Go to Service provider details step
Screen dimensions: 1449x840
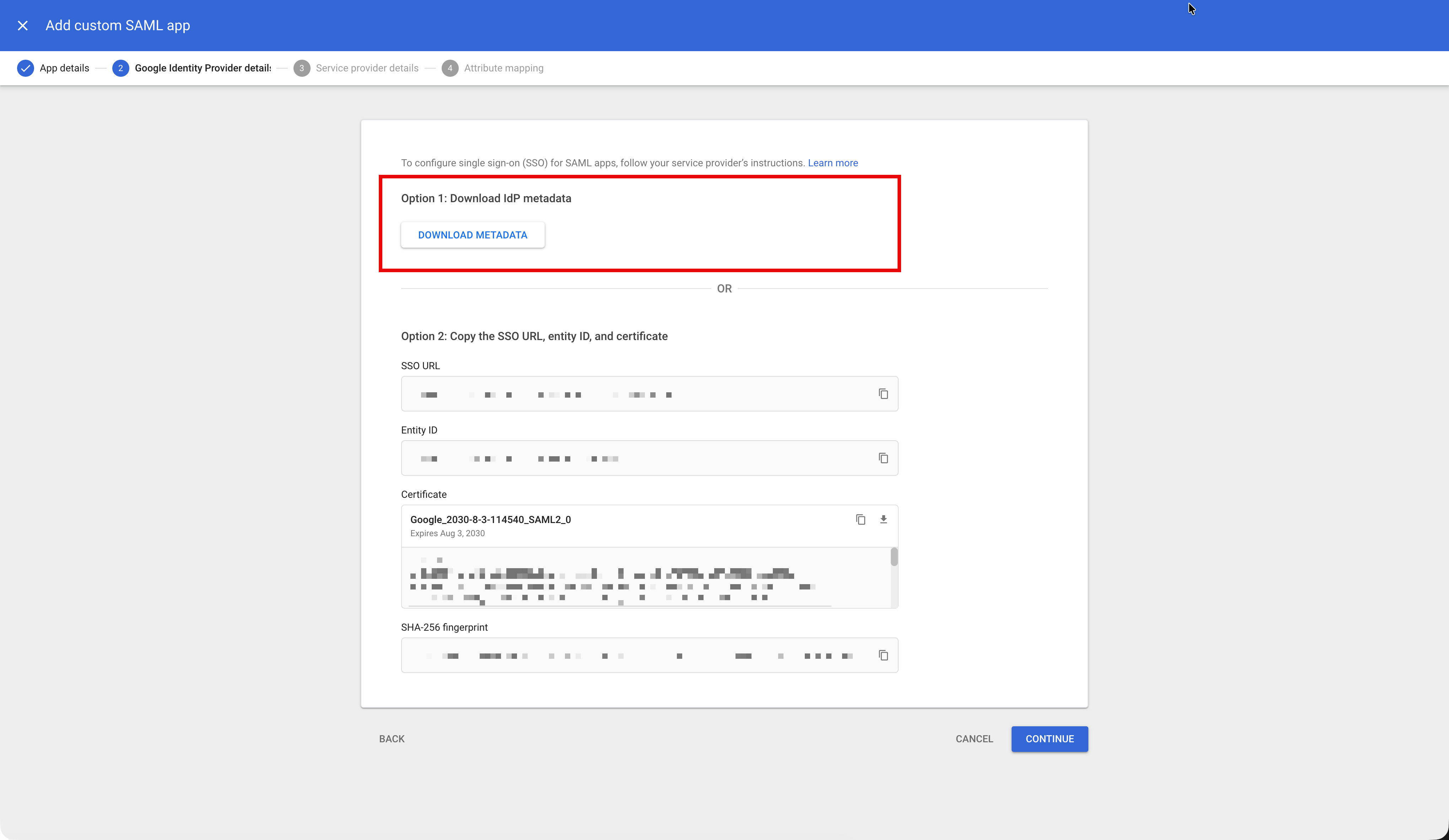[367, 68]
